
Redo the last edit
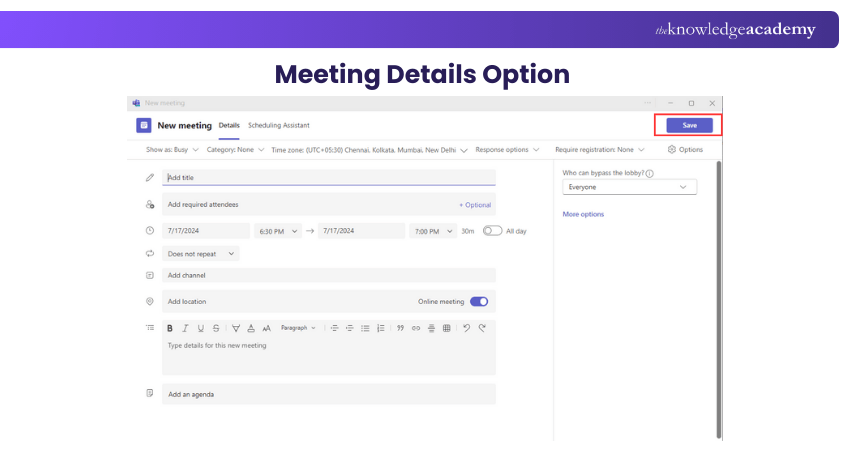click(x=482, y=328)
